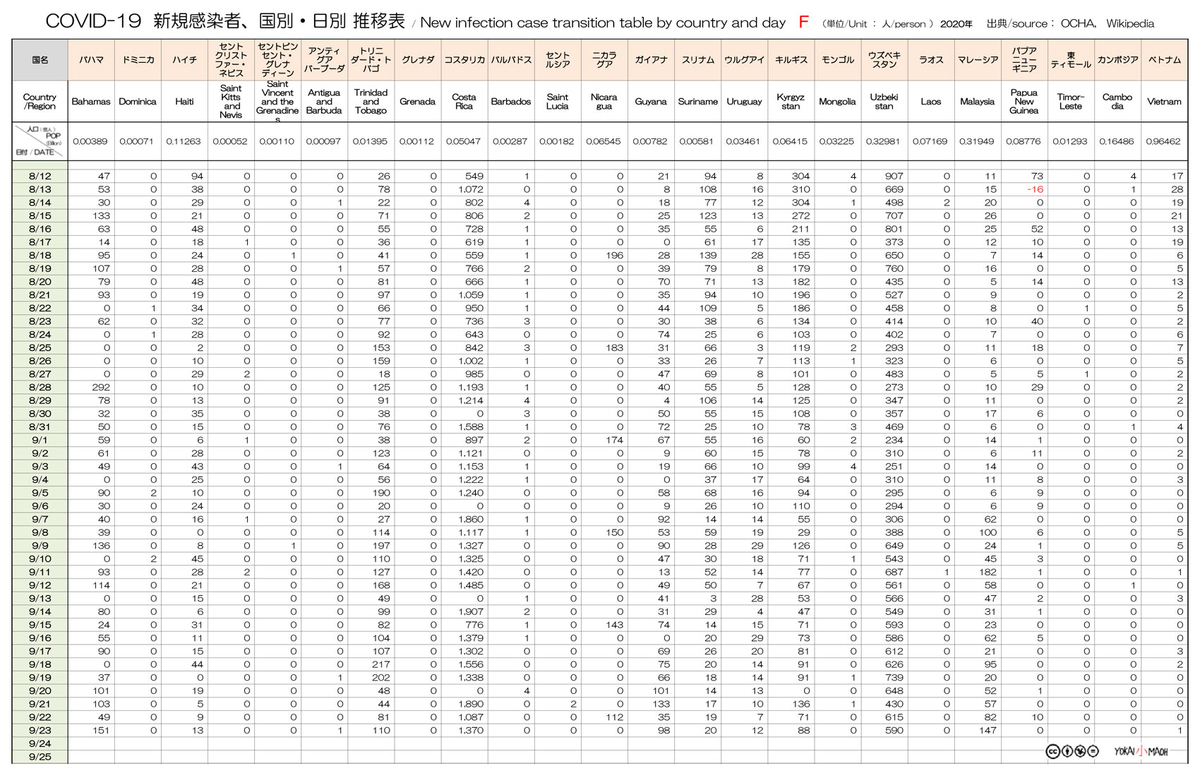Select the Antigua and Barbuda header
1200x771 pixels.
click(x=324, y=102)
